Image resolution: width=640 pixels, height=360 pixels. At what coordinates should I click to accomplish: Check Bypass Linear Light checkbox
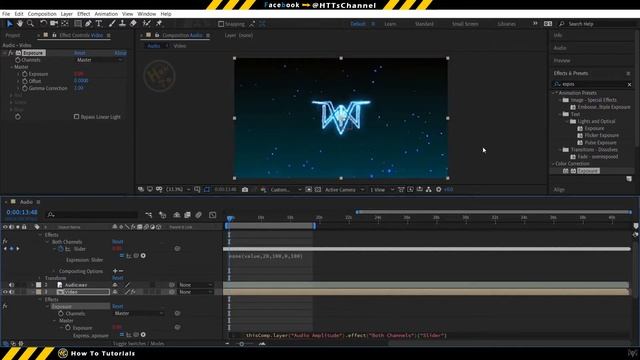click(x=76, y=117)
